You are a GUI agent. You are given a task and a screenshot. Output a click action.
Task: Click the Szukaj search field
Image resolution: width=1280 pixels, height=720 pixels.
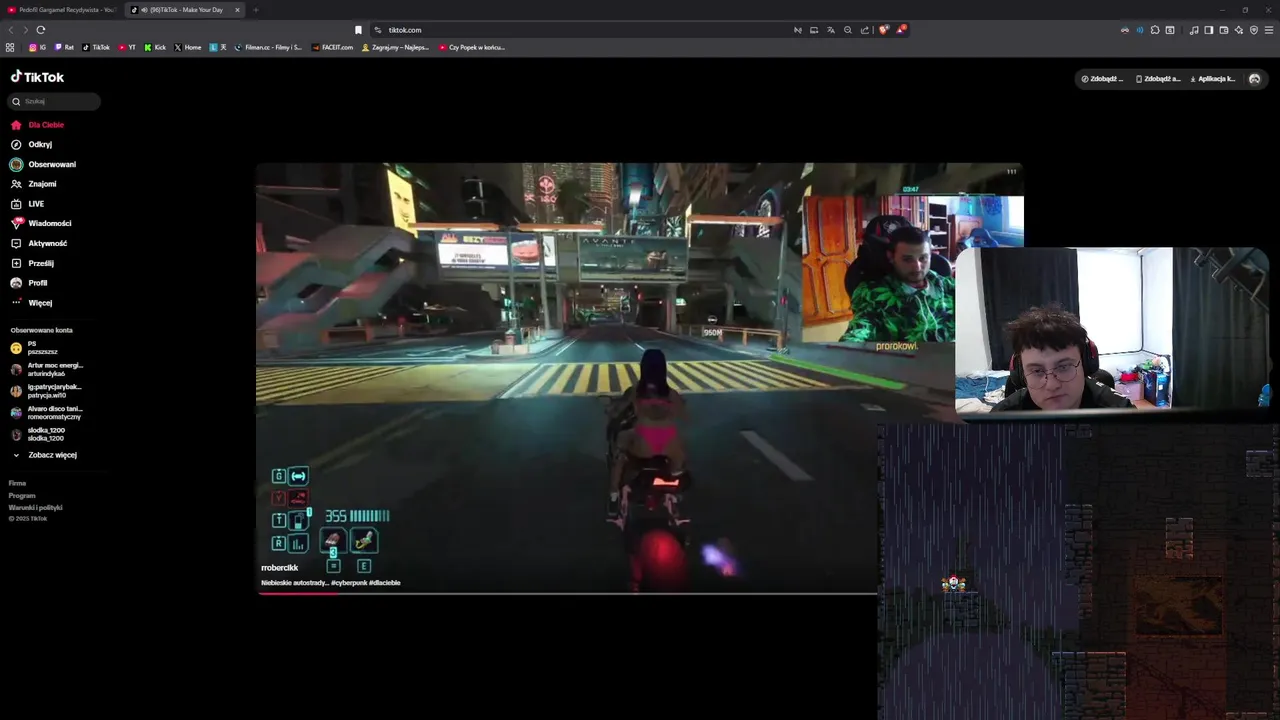tap(54, 101)
